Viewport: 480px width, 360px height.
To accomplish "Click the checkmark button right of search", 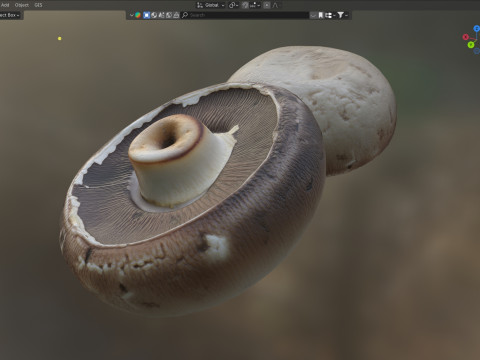I will [x=313, y=15].
